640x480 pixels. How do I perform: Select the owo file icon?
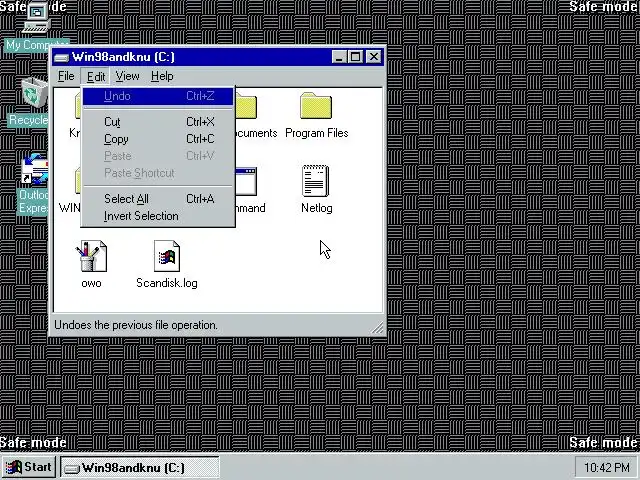[91, 256]
